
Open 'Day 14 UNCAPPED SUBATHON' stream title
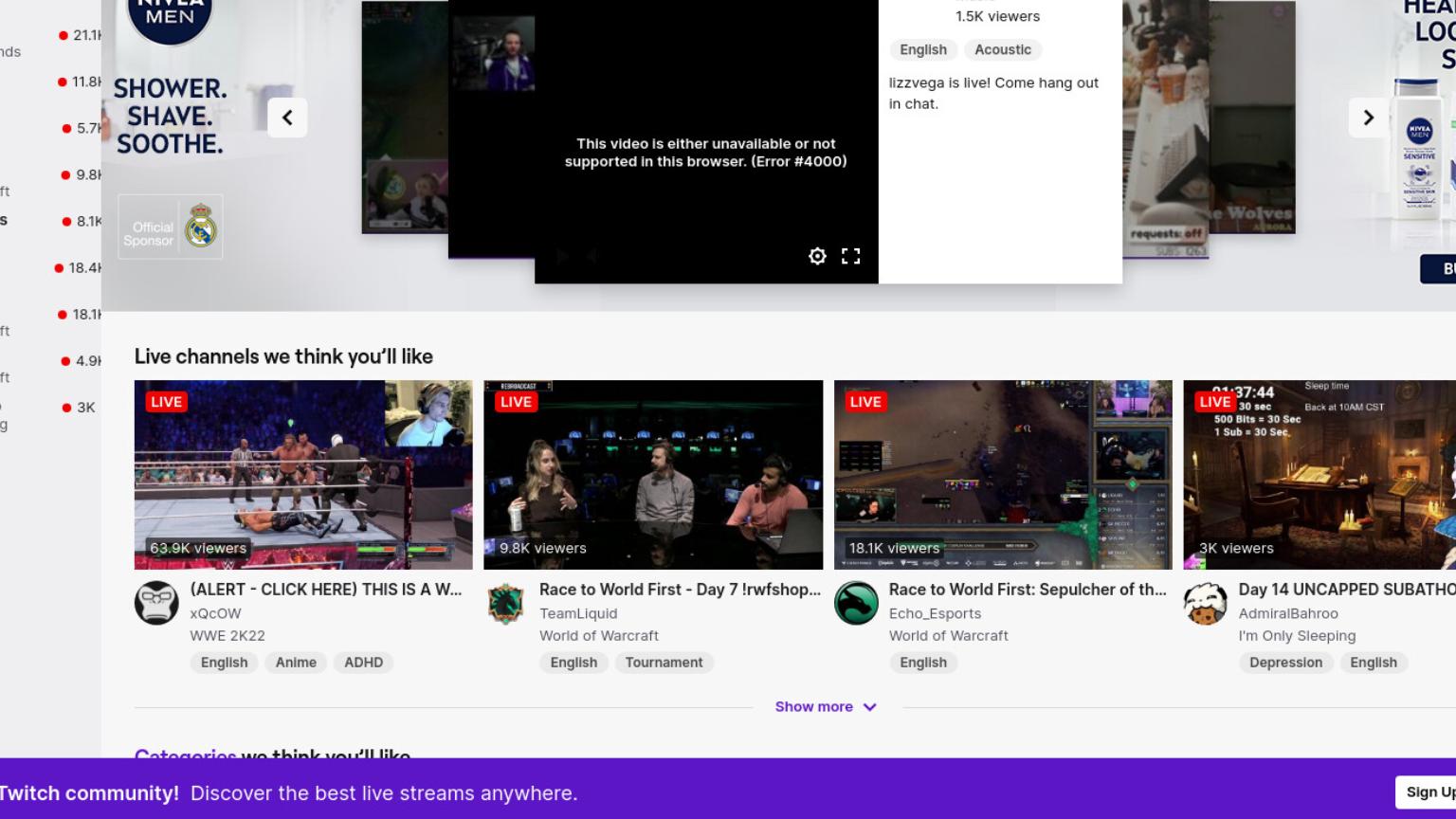point(1347,590)
